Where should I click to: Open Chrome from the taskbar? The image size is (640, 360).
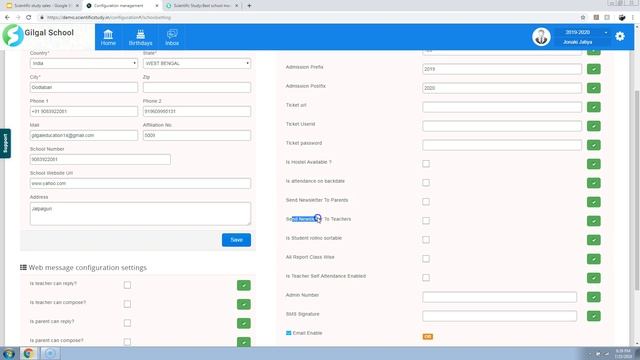pyautogui.click(x=29, y=353)
